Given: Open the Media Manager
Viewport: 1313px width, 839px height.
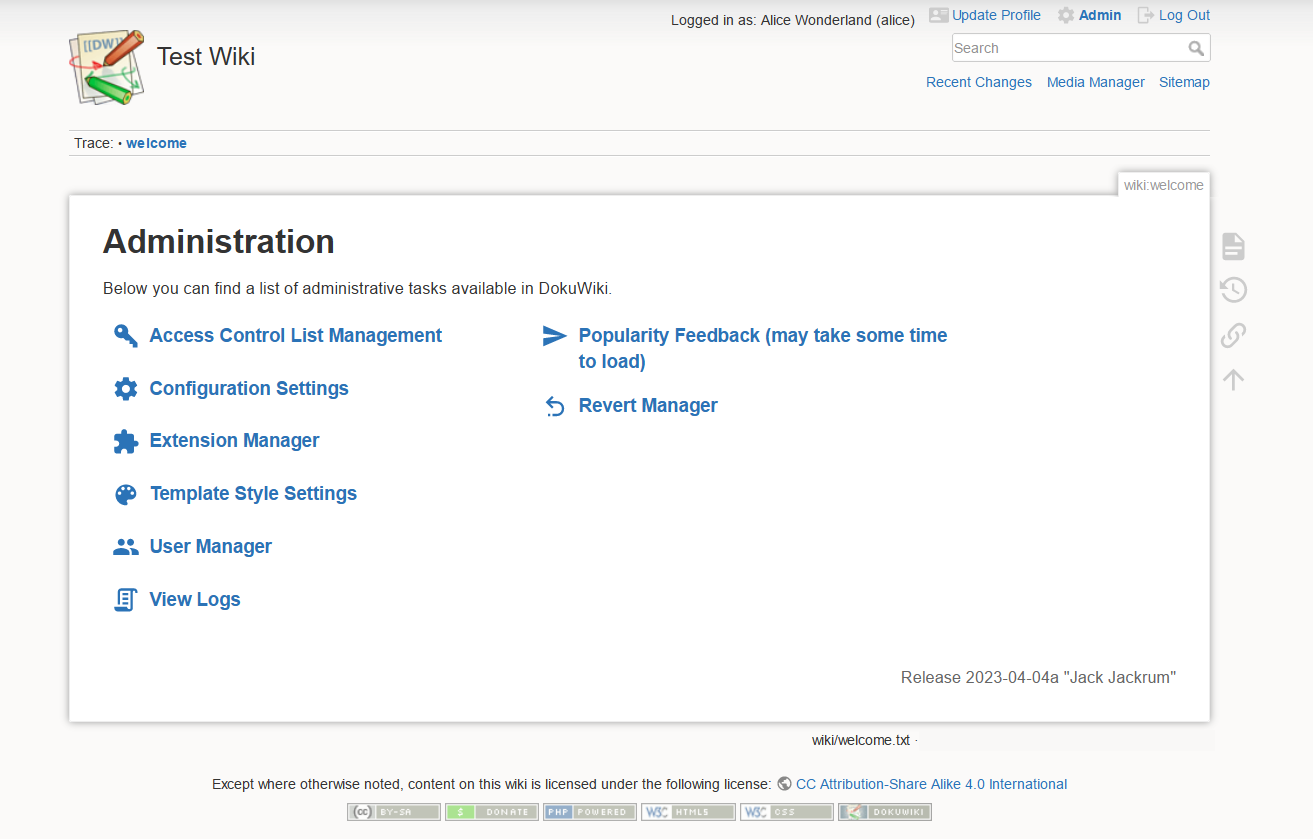Looking at the screenshot, I should [x=1096, y=83].
